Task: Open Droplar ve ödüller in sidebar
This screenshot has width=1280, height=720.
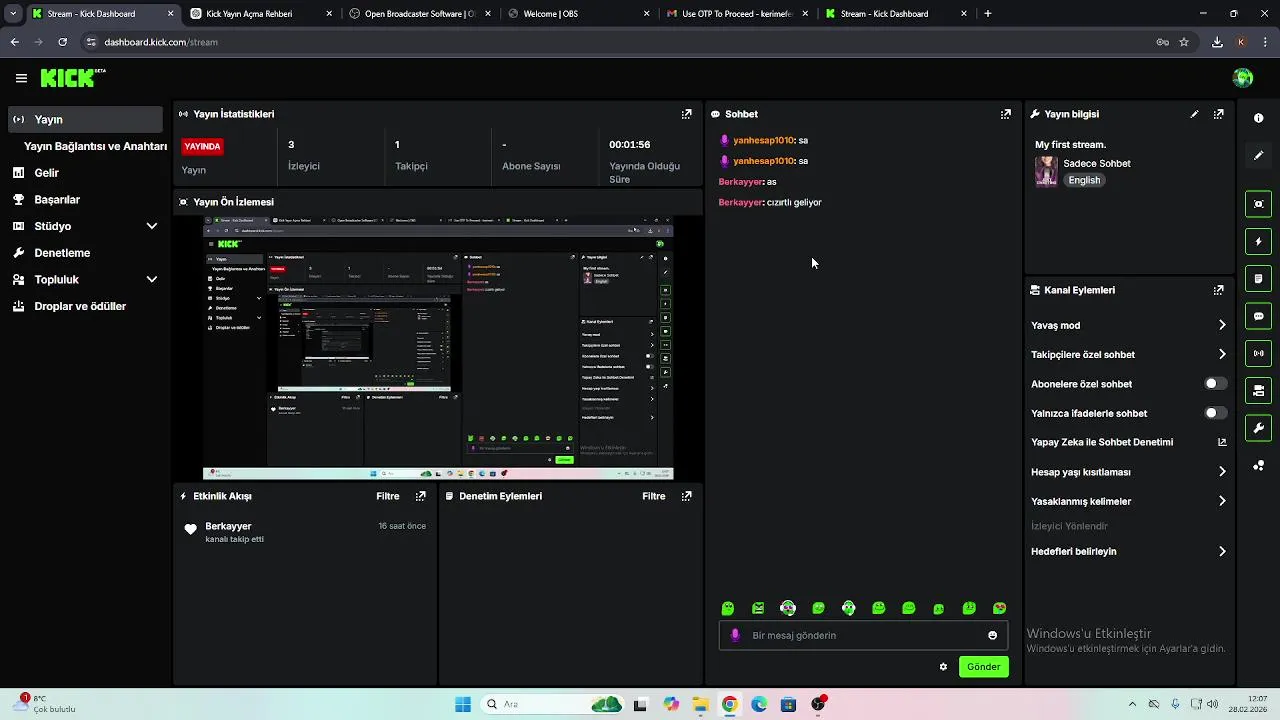Action: click(x=80, y=306)
